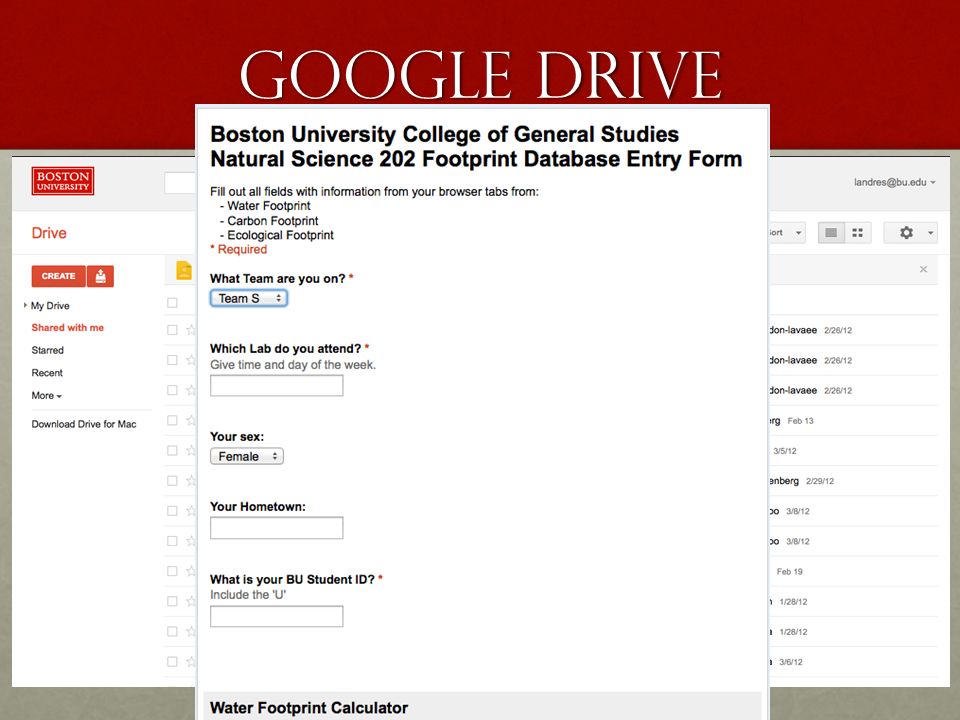
Task: Open the Starred section
Action: pos(48,350)
